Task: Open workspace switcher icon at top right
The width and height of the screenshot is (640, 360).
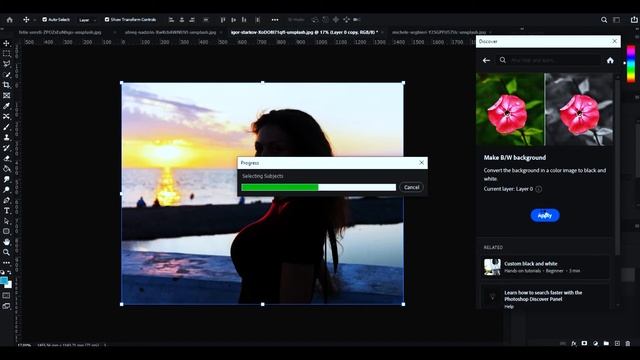Action: (617, 20)
